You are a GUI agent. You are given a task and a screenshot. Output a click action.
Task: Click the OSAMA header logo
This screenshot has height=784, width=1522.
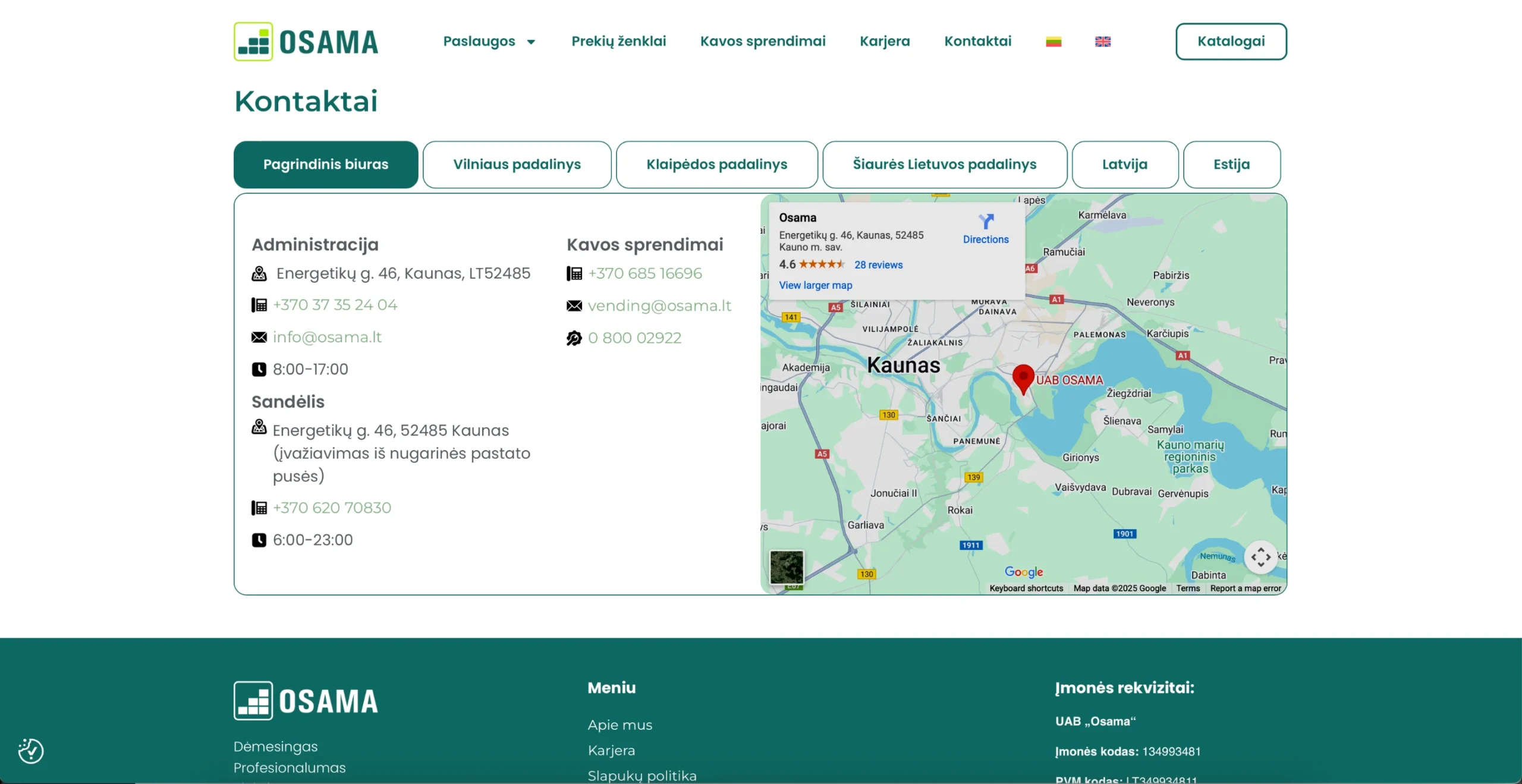click(x=306, y=42)
